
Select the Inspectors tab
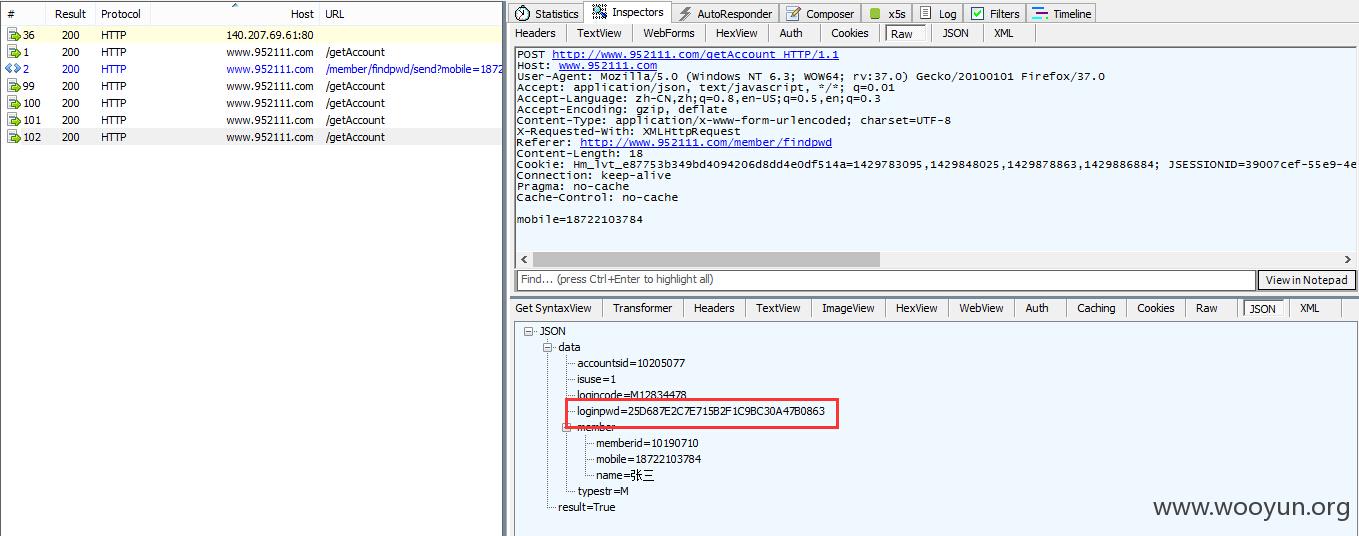pyautogui.click(x=627, y=13)
